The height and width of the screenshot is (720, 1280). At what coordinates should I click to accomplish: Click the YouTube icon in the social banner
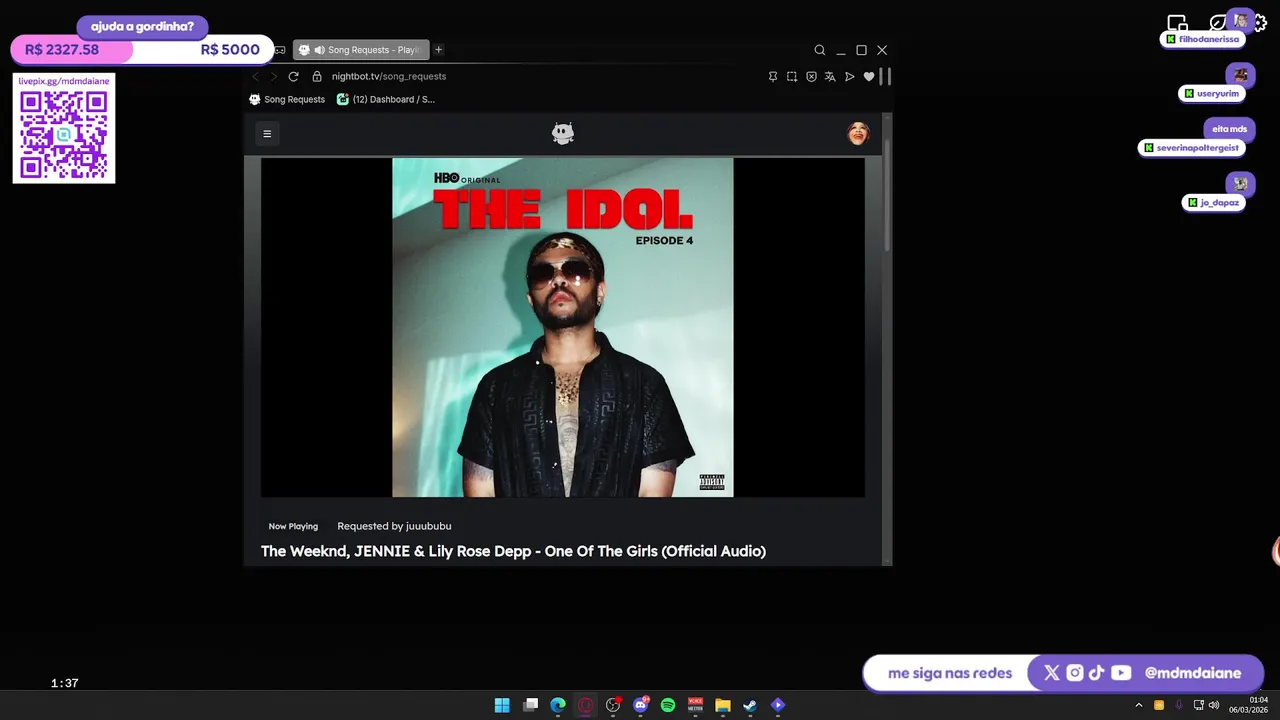1121,673
